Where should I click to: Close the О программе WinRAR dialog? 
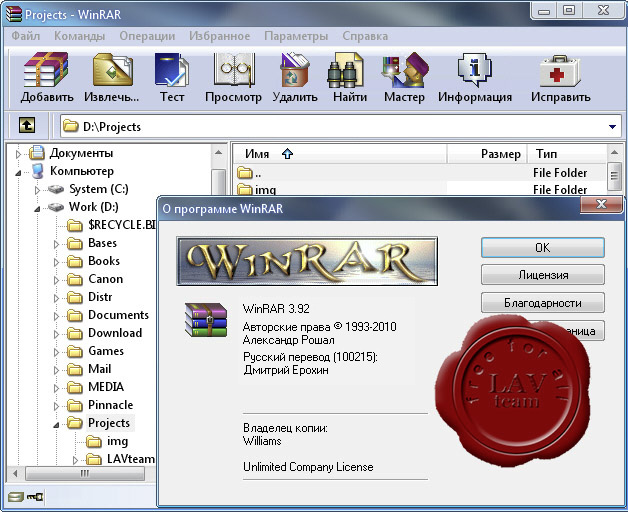pyautogui.click(x=601, y=204)
